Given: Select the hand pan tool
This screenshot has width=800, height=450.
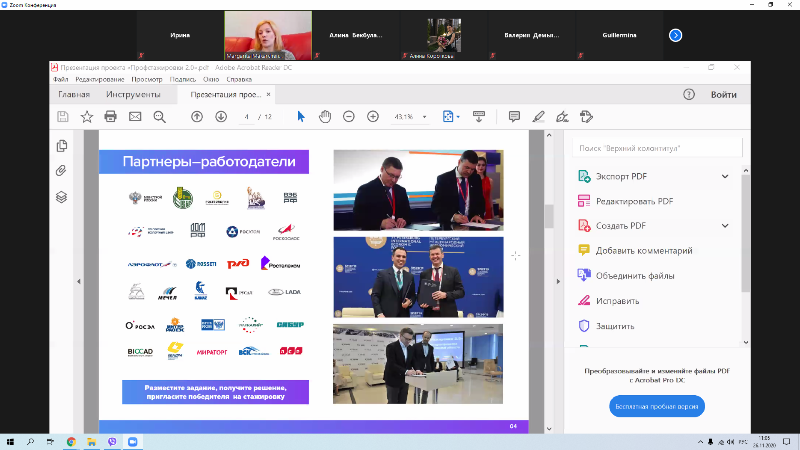Looking at the screenshot, I should point(325,117).
